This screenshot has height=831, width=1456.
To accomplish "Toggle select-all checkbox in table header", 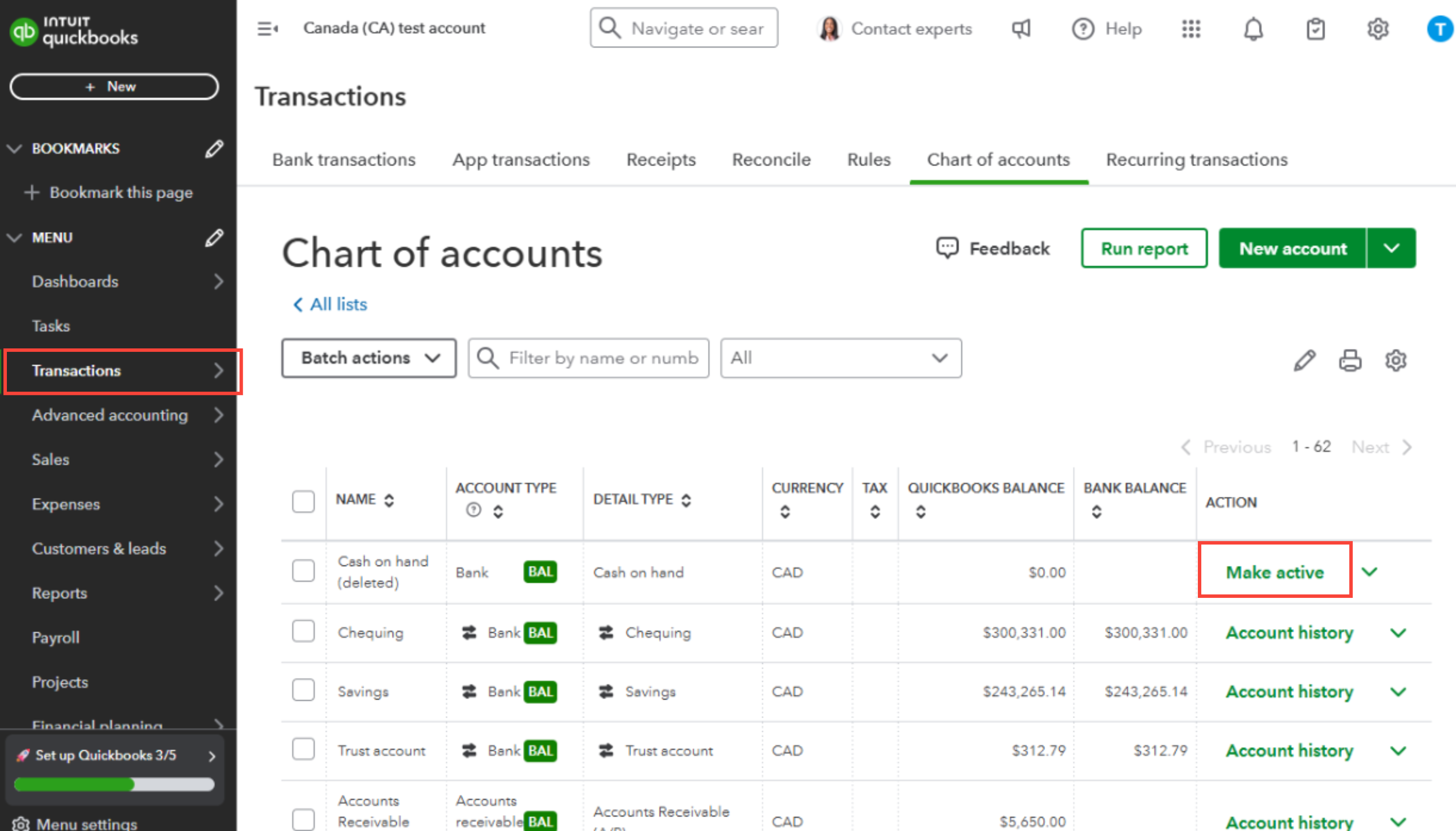I will (303, 501).
